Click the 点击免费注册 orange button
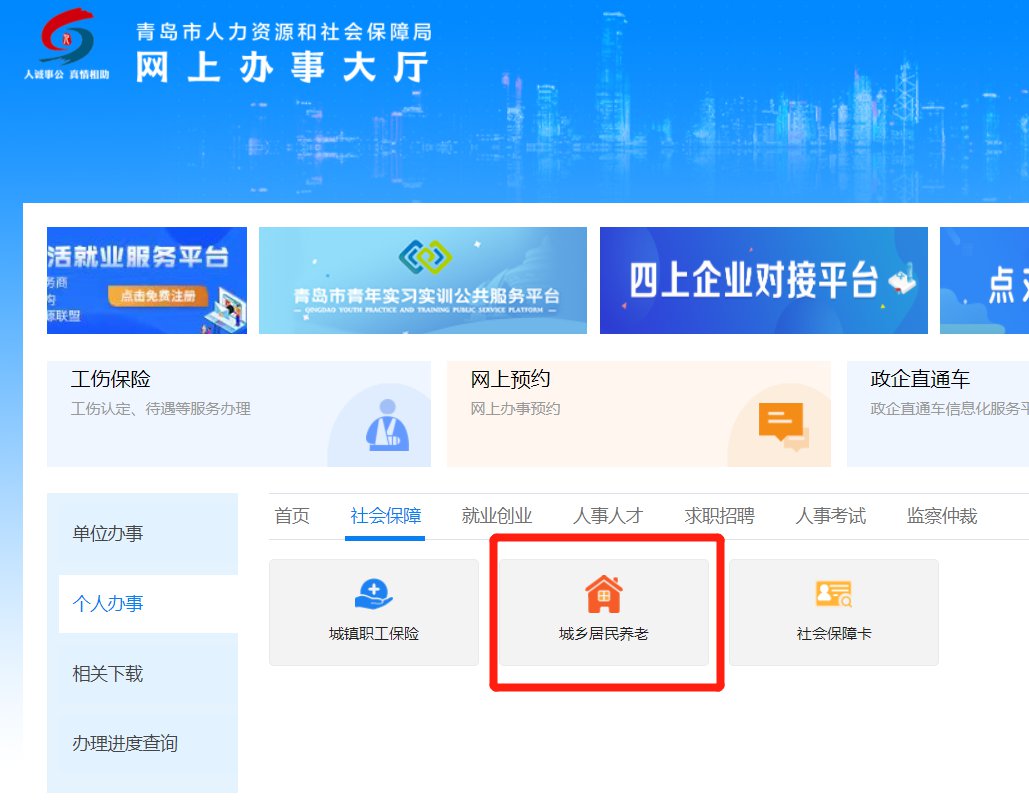This screenshot has height=810, width=1029. pyautogui.click(x=158, y=296)
